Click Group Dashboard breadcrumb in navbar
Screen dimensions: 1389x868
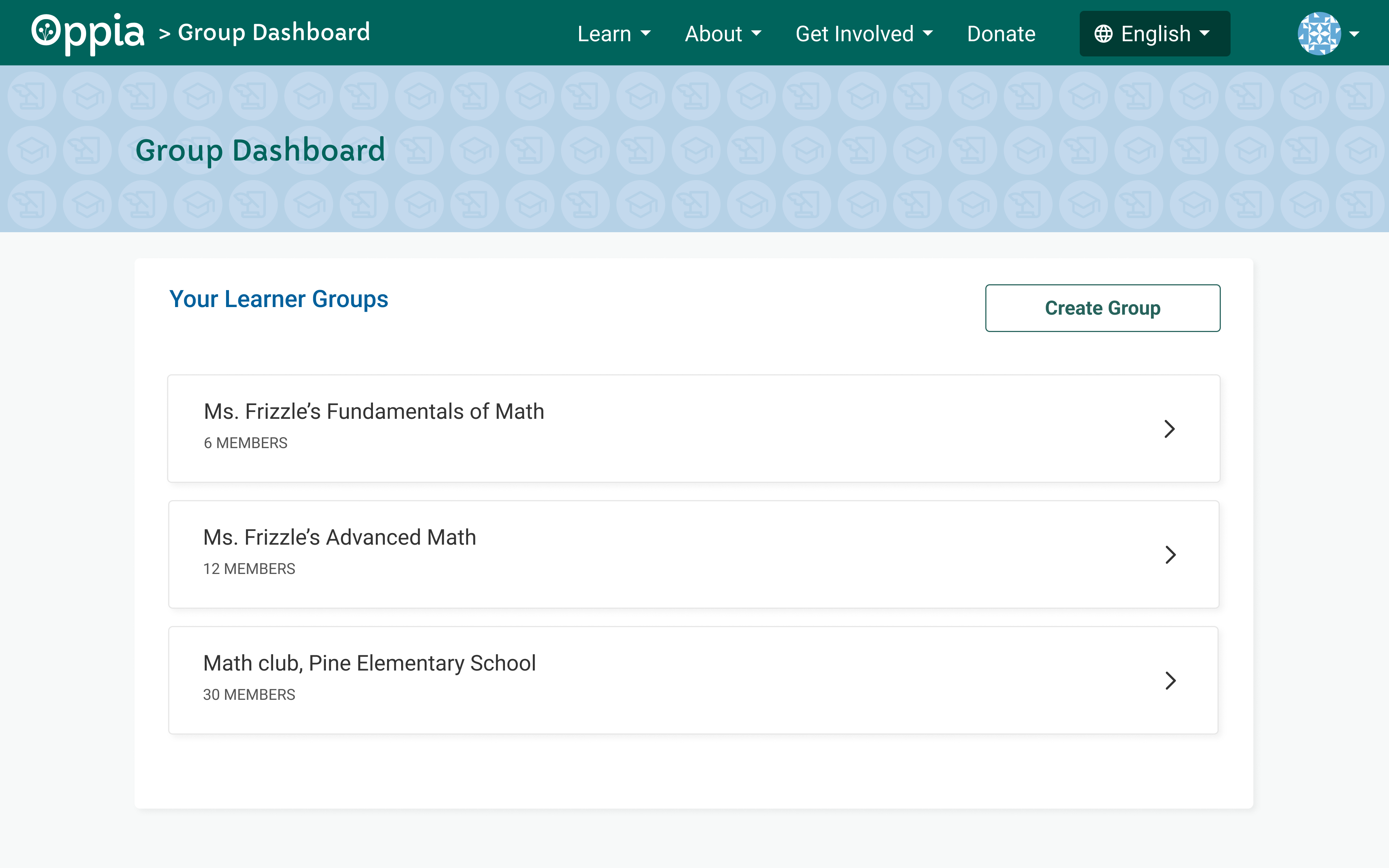point(274,33)
